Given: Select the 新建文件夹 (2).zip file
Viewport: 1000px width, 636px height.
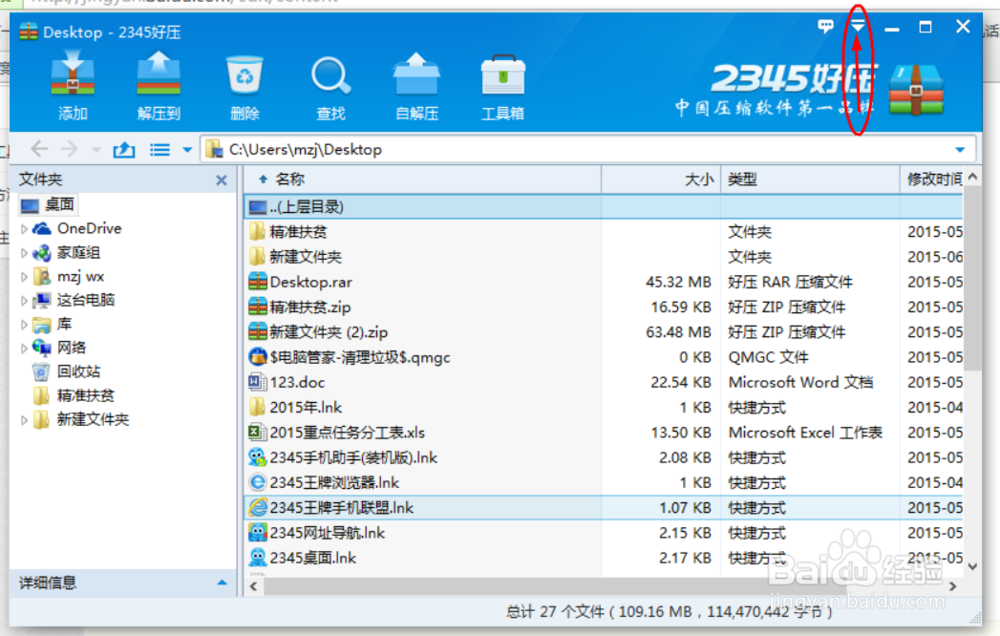Looking at the screenshot, I should click(603, 332).
